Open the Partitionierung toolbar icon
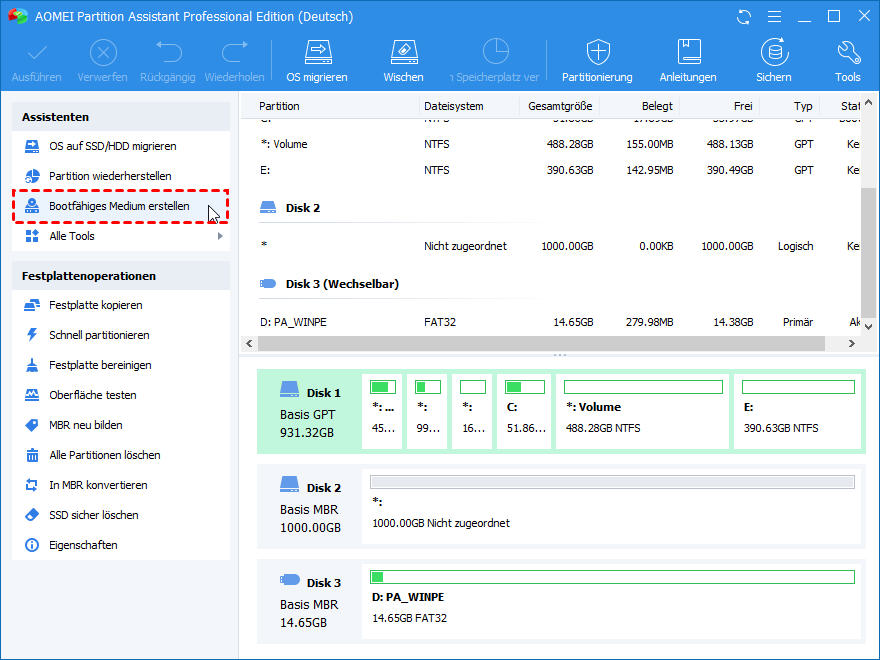This screenshot has width=880, height=660. coord(597,61)
